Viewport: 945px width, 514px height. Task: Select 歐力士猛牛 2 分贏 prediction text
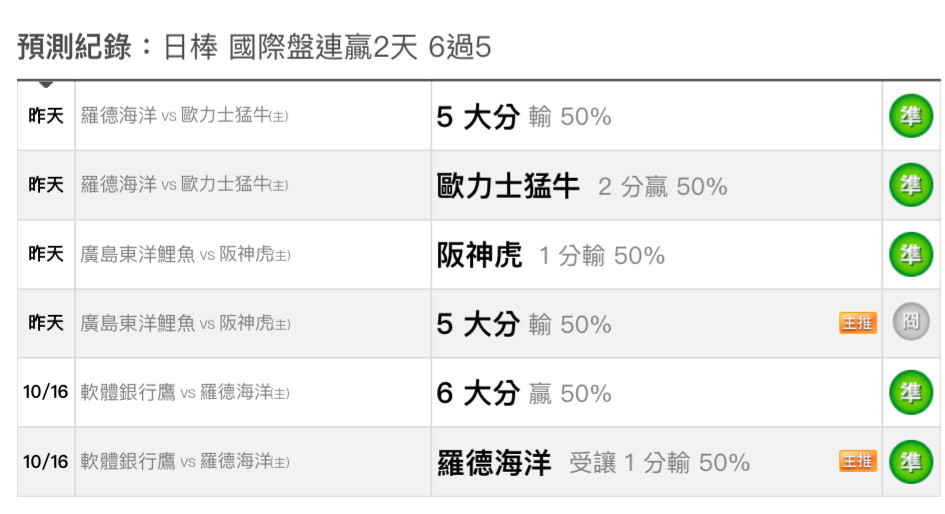(582, 186)
